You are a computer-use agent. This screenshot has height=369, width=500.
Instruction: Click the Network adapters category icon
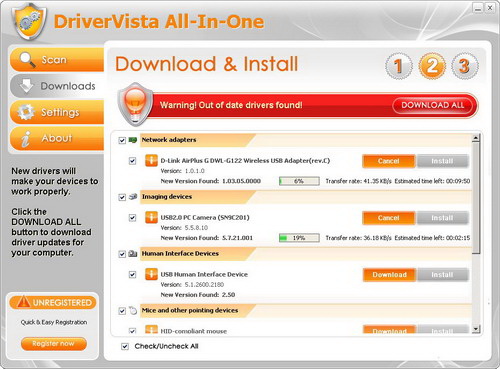(133, 140)
